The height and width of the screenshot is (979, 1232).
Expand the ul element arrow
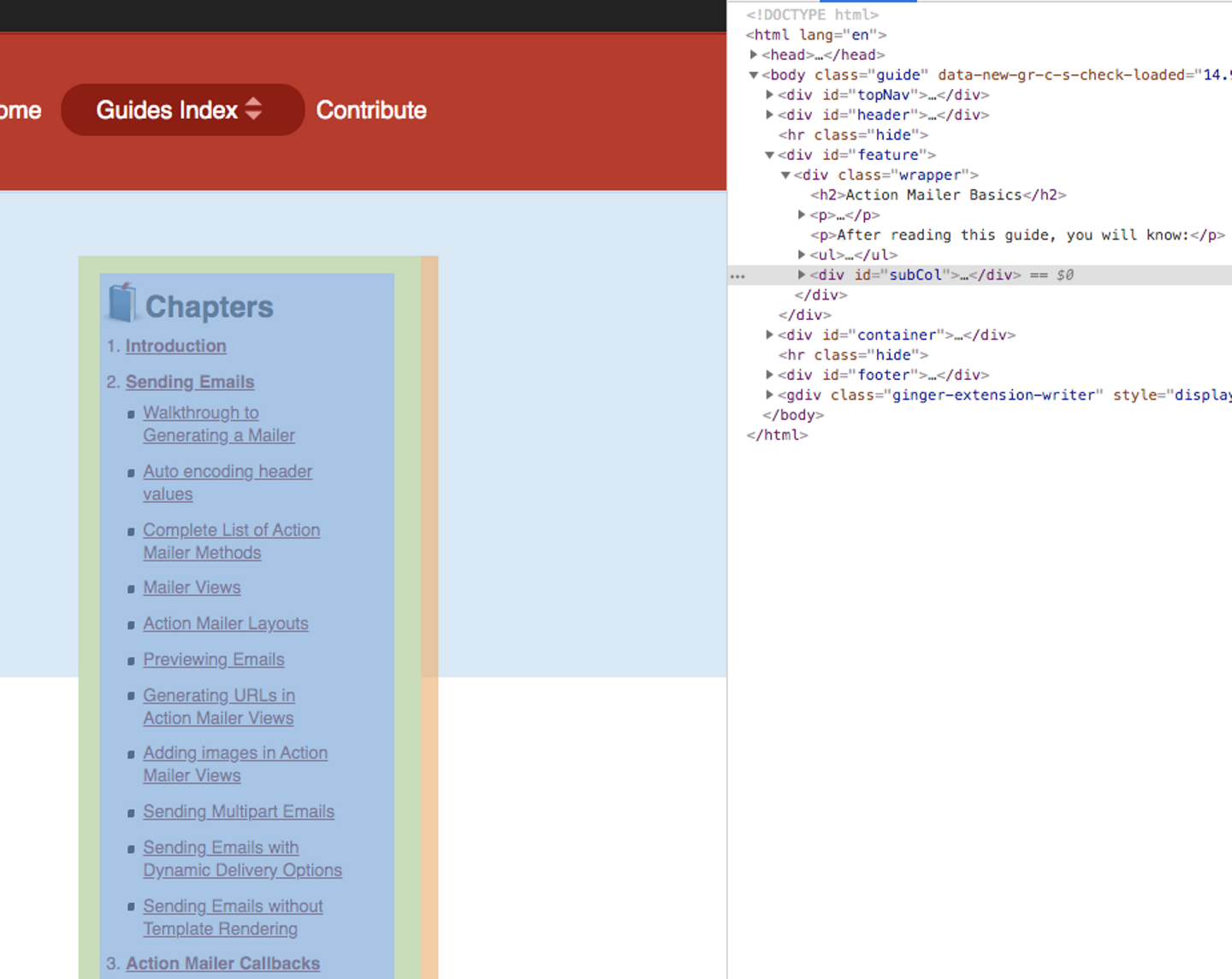point(802,255)
